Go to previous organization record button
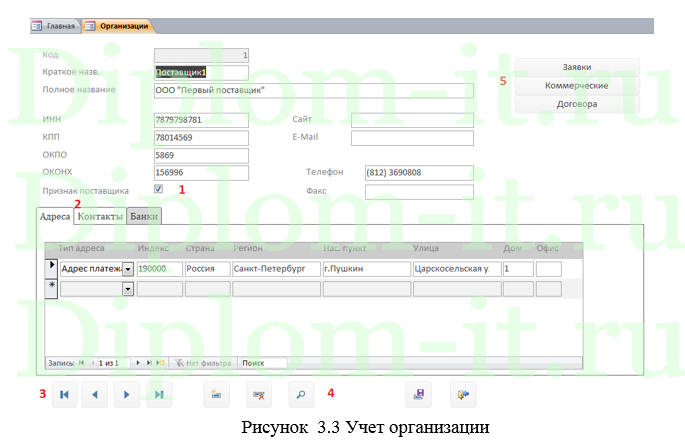The image size is (685, 443). 95,395
